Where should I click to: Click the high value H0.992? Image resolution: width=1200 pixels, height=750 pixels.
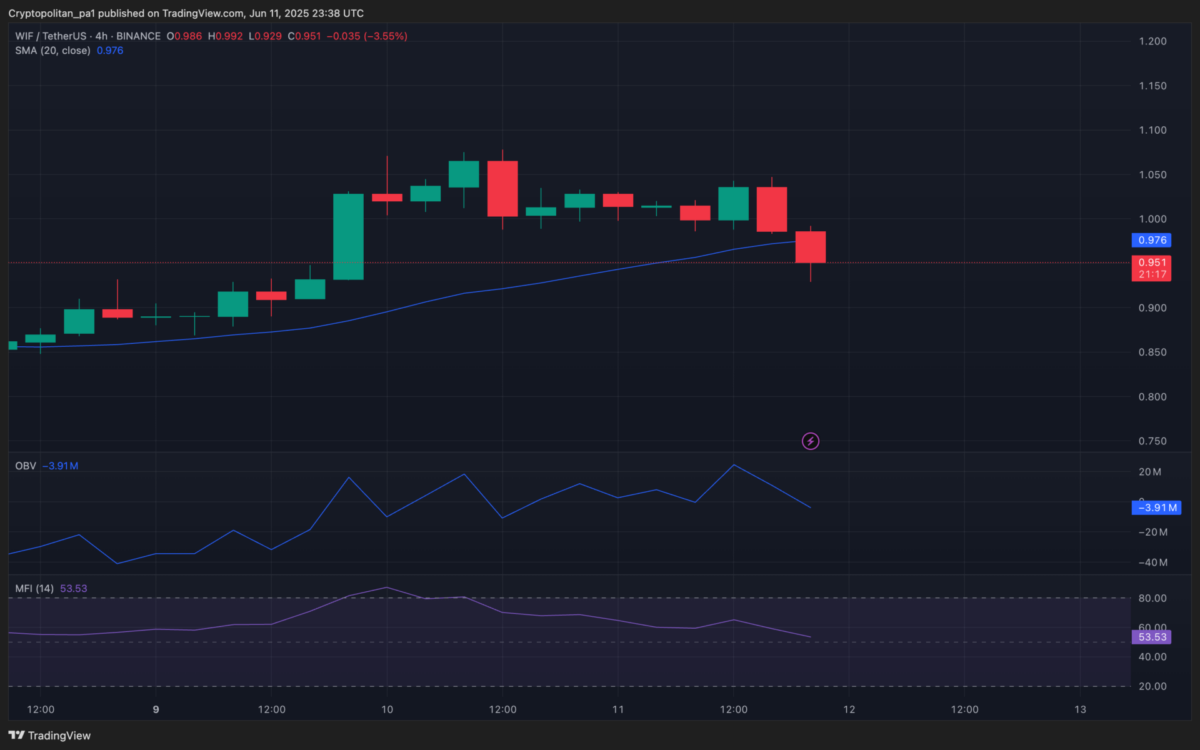225,36
